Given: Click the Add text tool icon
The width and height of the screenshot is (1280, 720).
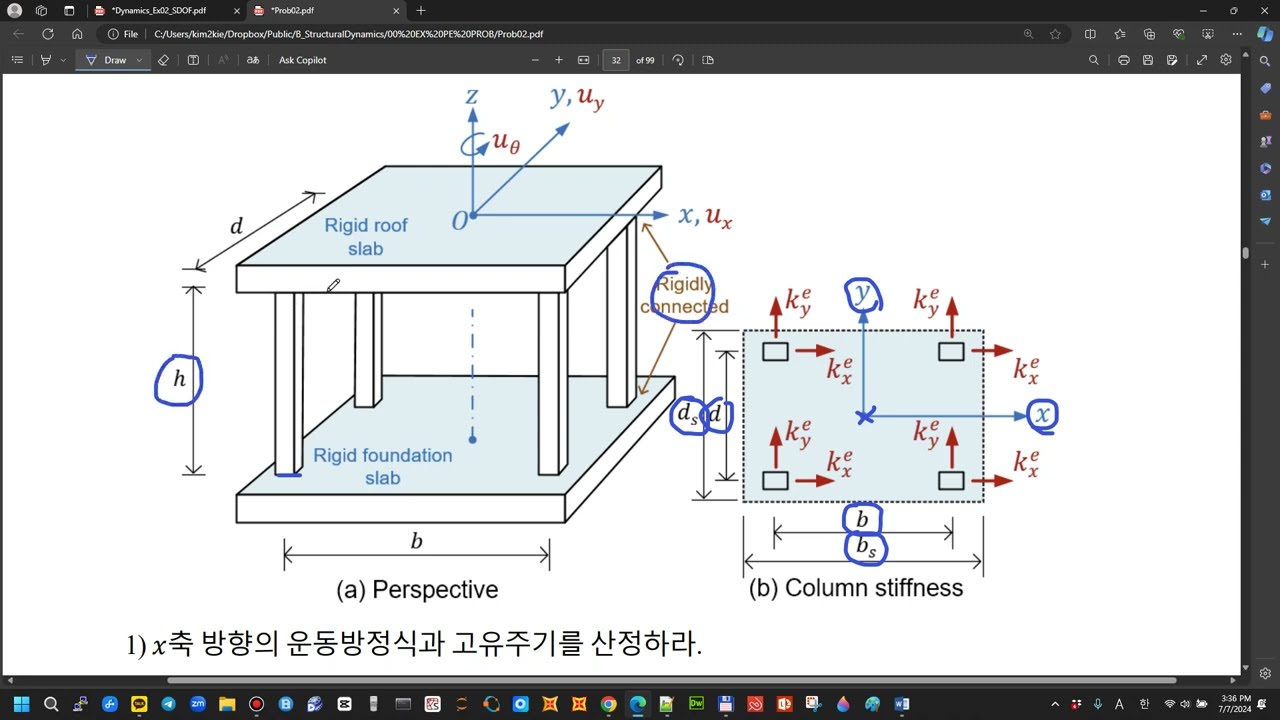Looking at the screenshot, I should pos(193,60).
